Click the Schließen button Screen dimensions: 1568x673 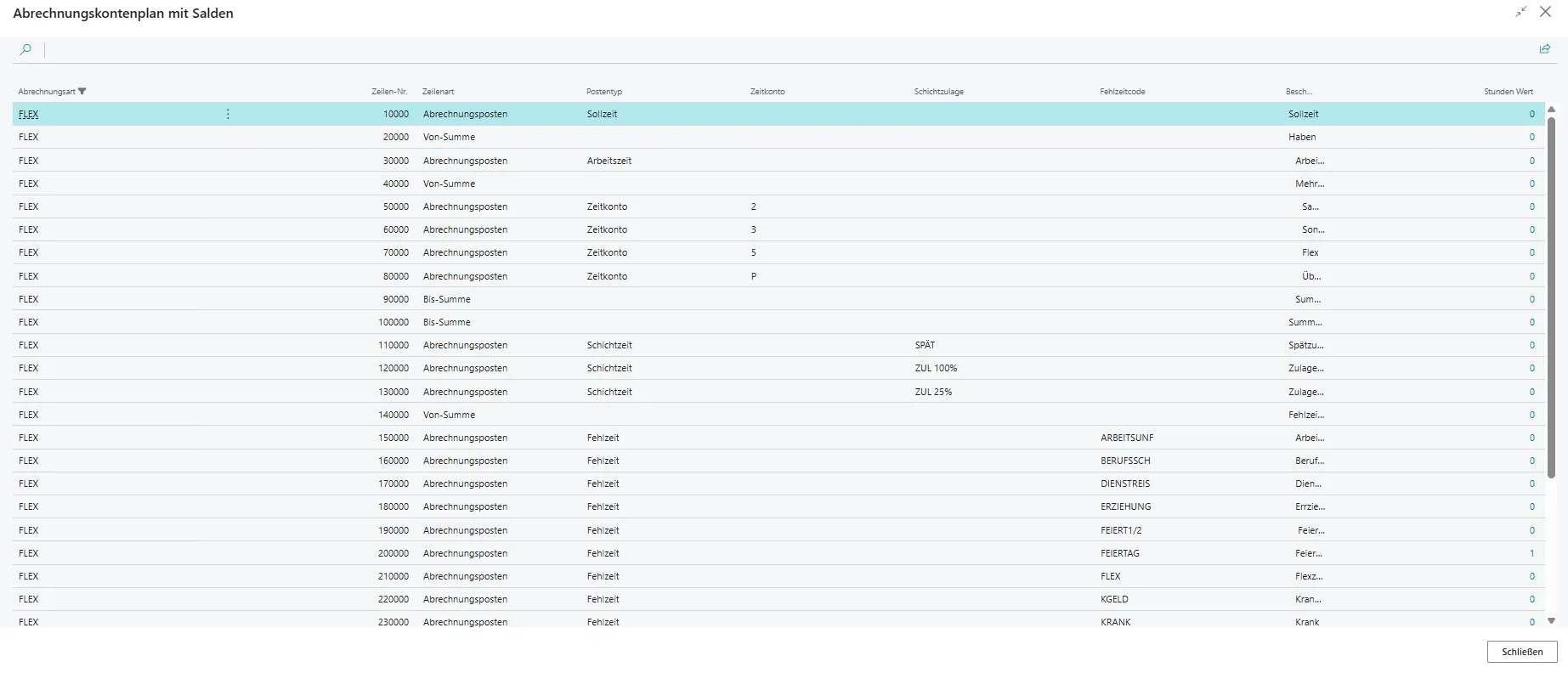pyautogui.click(x=1521, y=652)
